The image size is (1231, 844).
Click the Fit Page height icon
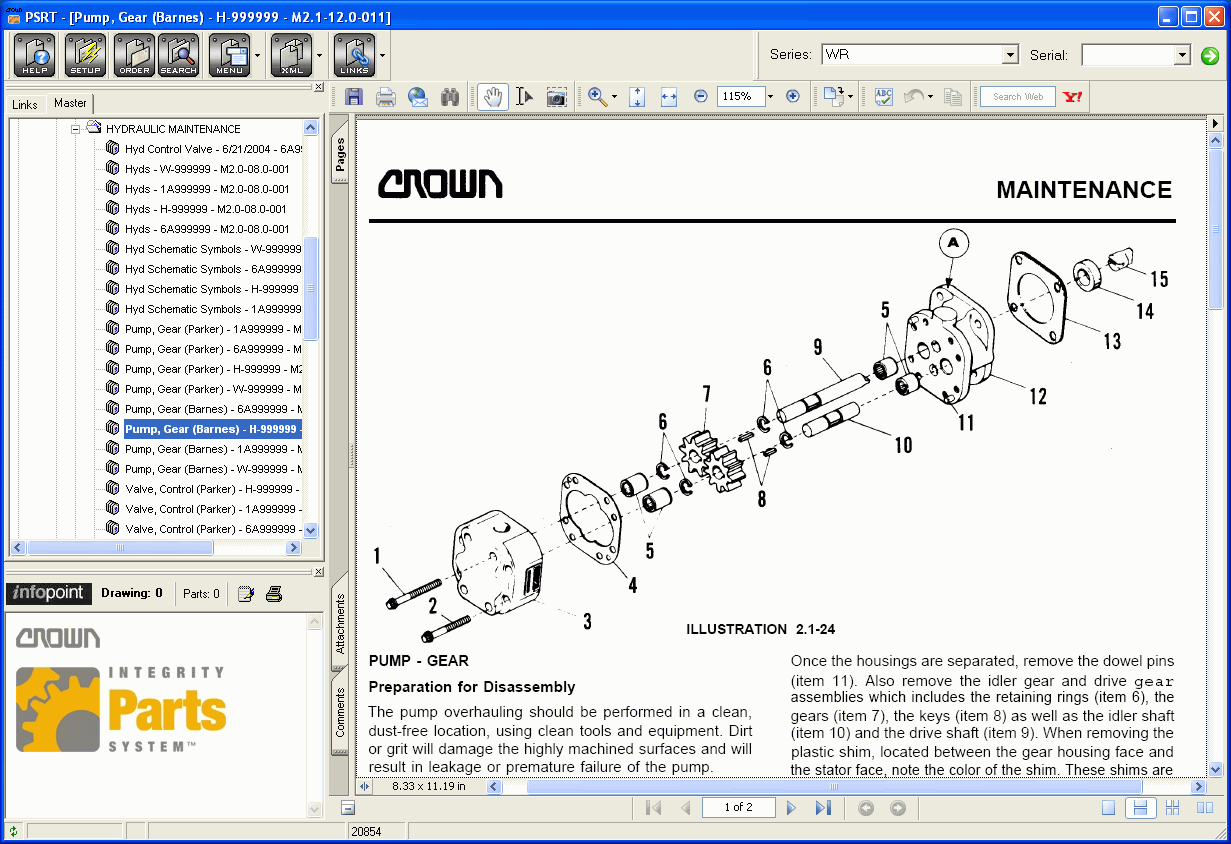[637, 97]
